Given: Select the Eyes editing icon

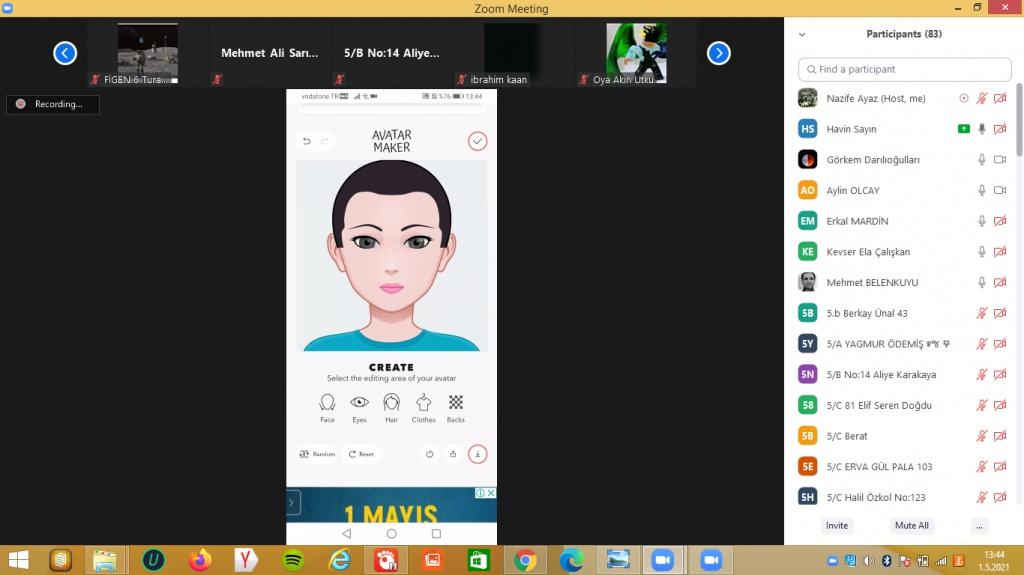Looking at the screenshot, I should pos(359,406).
